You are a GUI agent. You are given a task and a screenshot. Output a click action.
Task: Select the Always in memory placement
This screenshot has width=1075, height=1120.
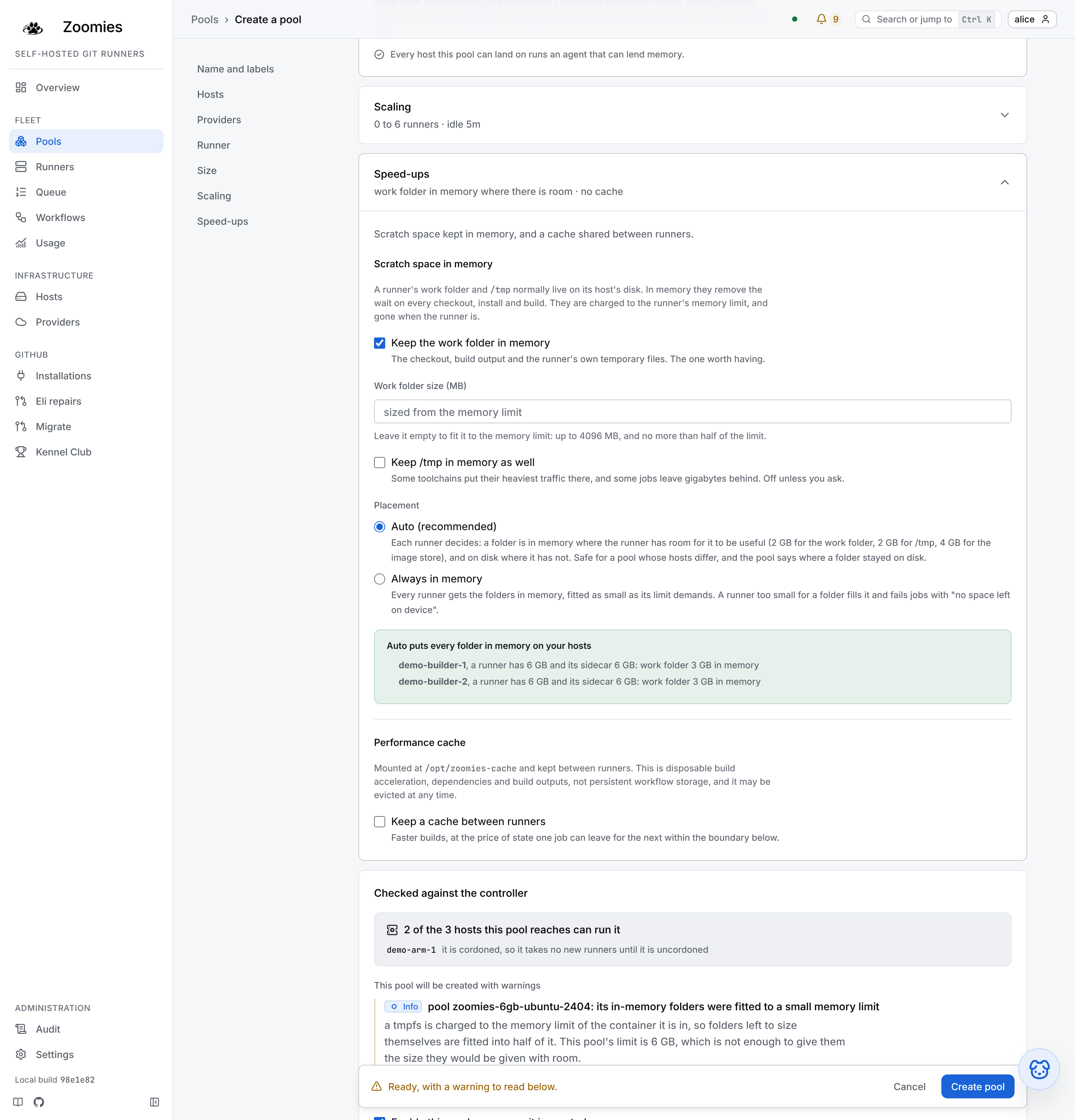(379, 579)
